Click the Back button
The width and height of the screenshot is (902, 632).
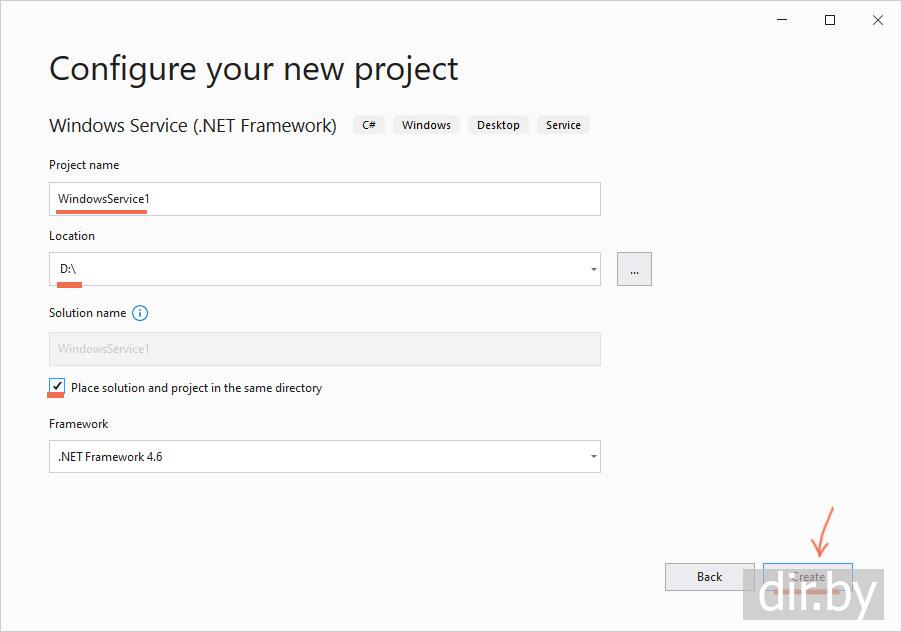(x=709, y=576)
